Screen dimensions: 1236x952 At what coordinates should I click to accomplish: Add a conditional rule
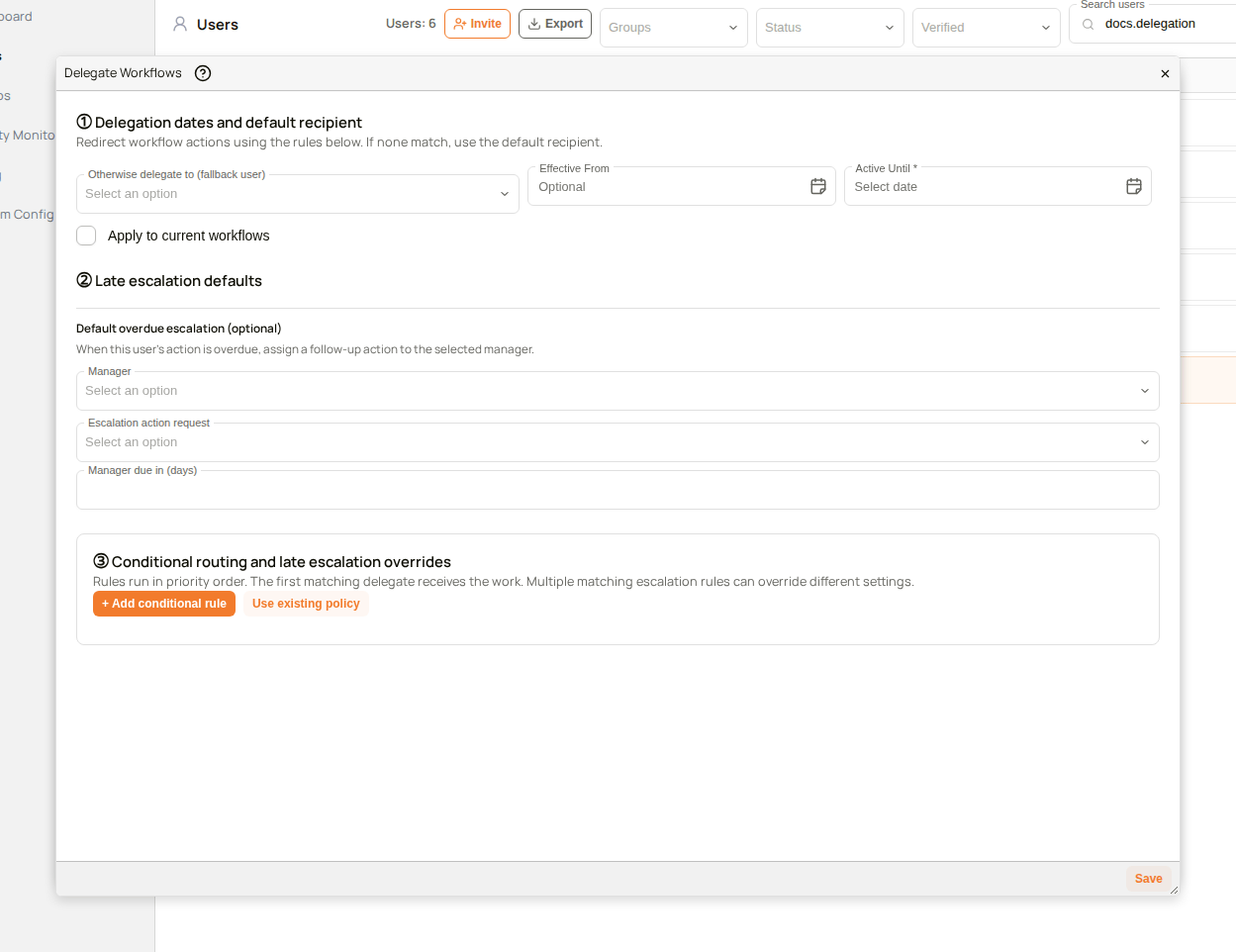click(164, 604)
